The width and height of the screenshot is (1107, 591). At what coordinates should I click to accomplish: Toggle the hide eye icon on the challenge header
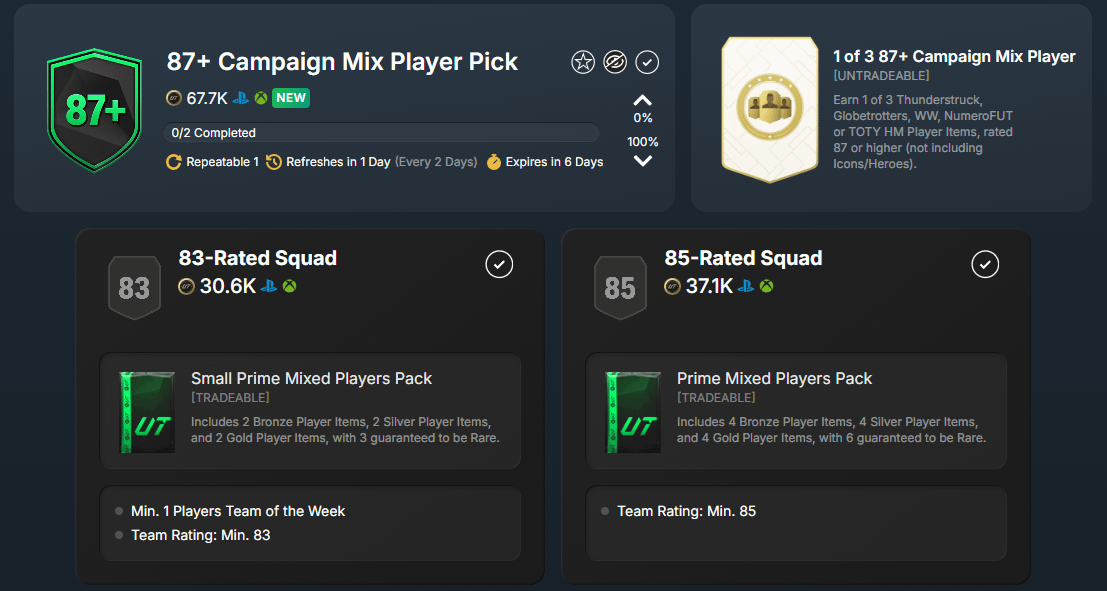pos(615,62)
